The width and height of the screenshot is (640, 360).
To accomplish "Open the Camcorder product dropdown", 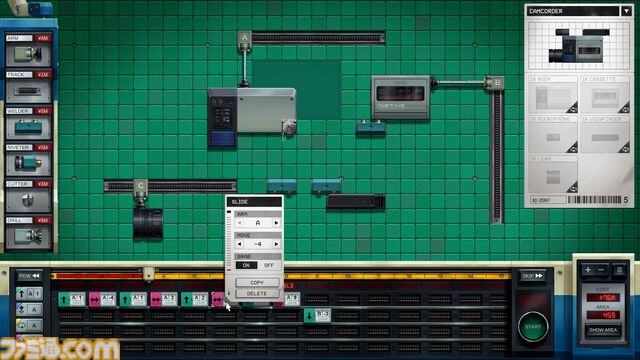I will pos(626,11).
